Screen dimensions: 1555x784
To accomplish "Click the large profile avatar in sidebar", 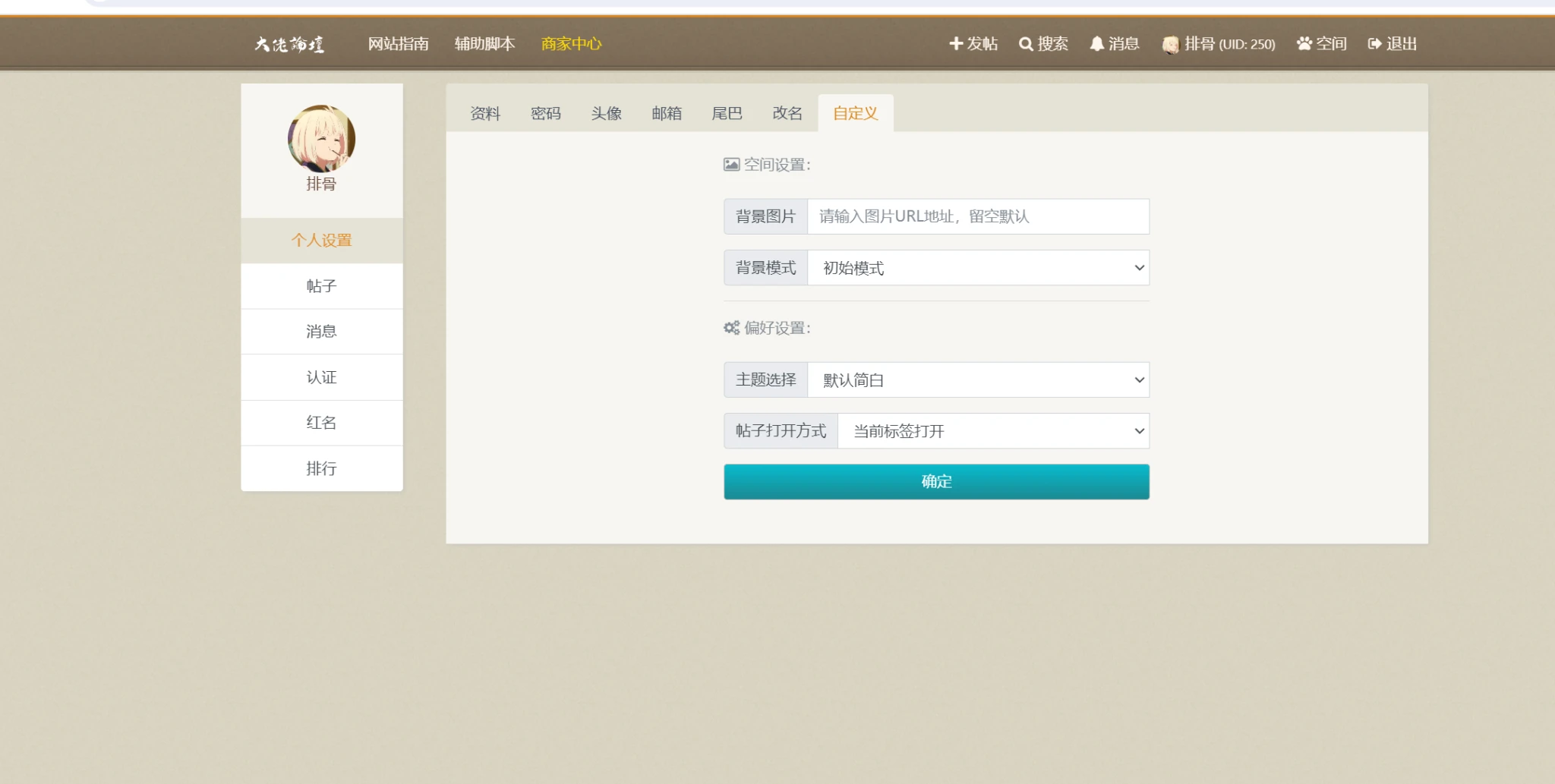I will coord(321,139).
